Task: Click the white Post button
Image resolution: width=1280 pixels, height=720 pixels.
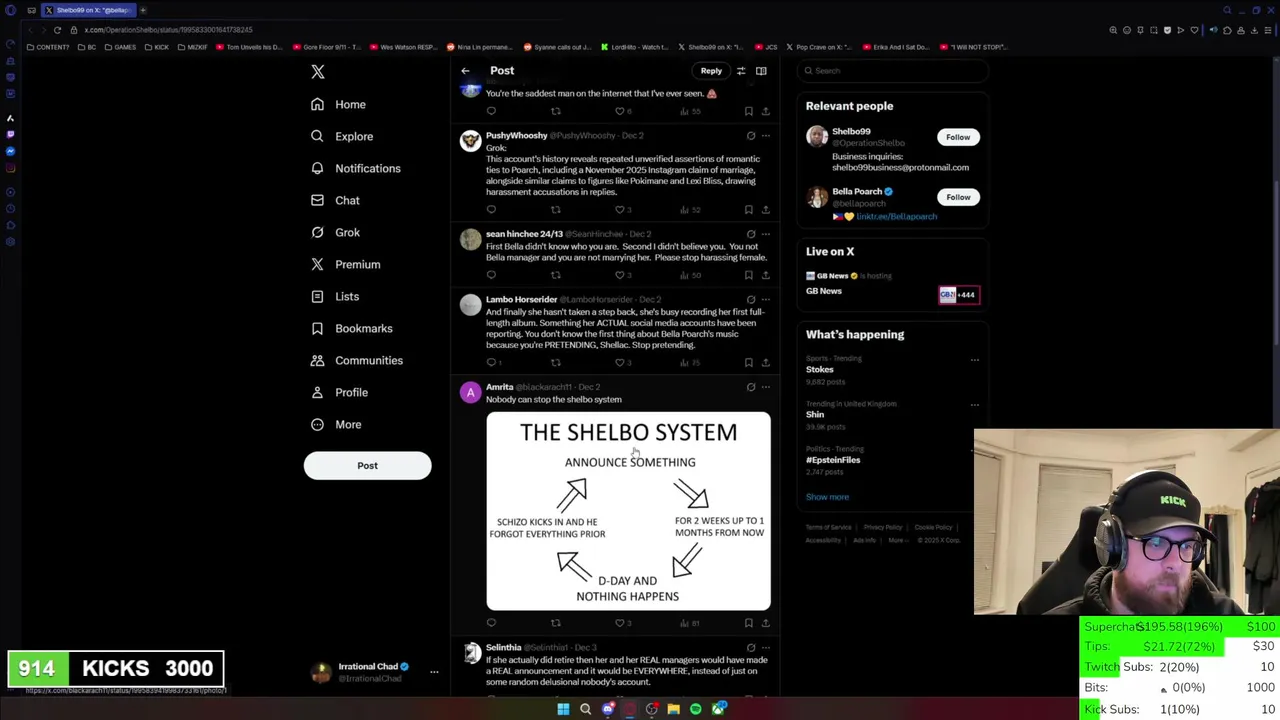Action: [367, 465]
